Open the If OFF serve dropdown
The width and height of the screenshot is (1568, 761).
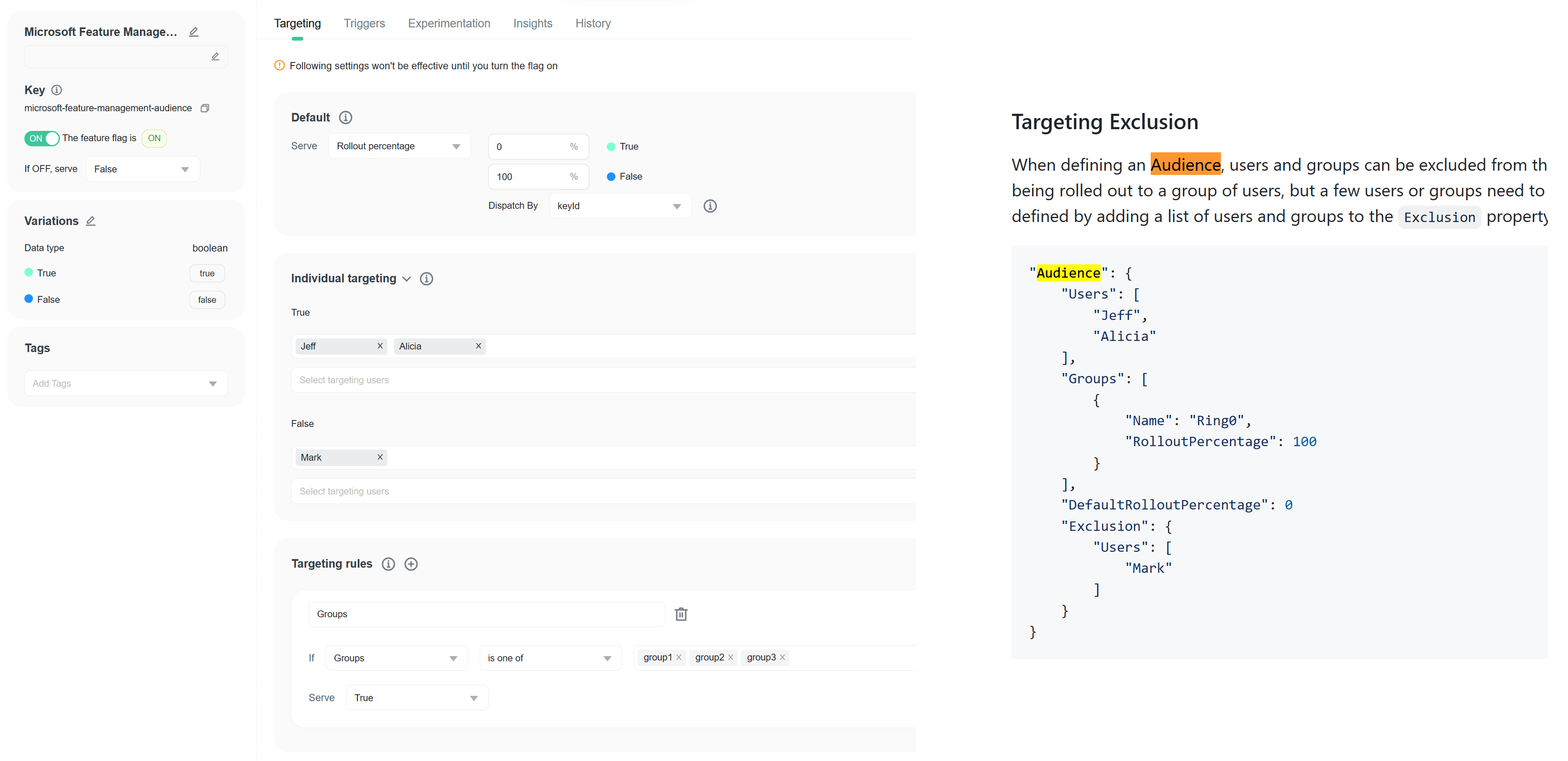pos(143,169)
